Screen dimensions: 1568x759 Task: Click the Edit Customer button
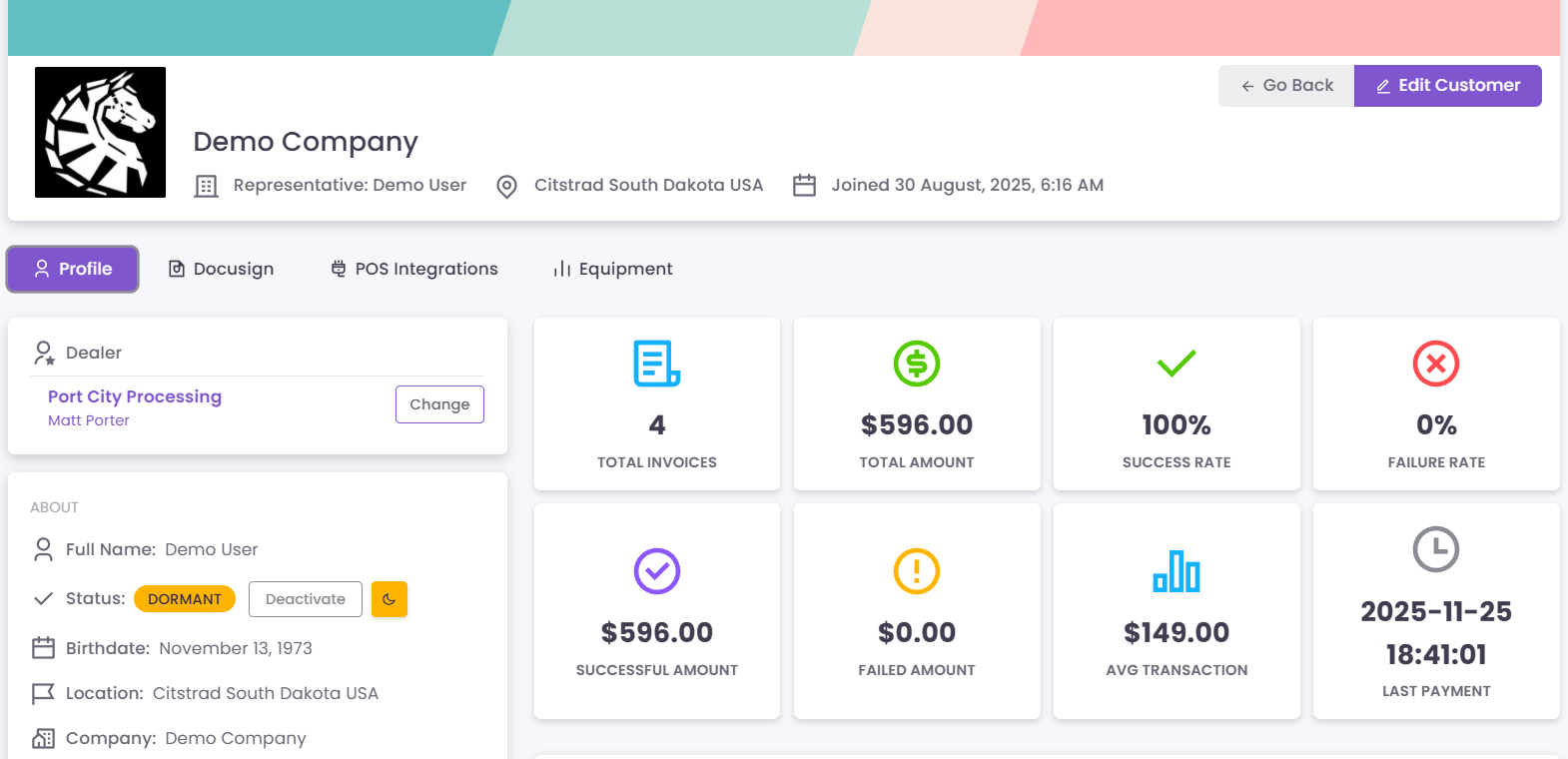[x=1447, y=86]
